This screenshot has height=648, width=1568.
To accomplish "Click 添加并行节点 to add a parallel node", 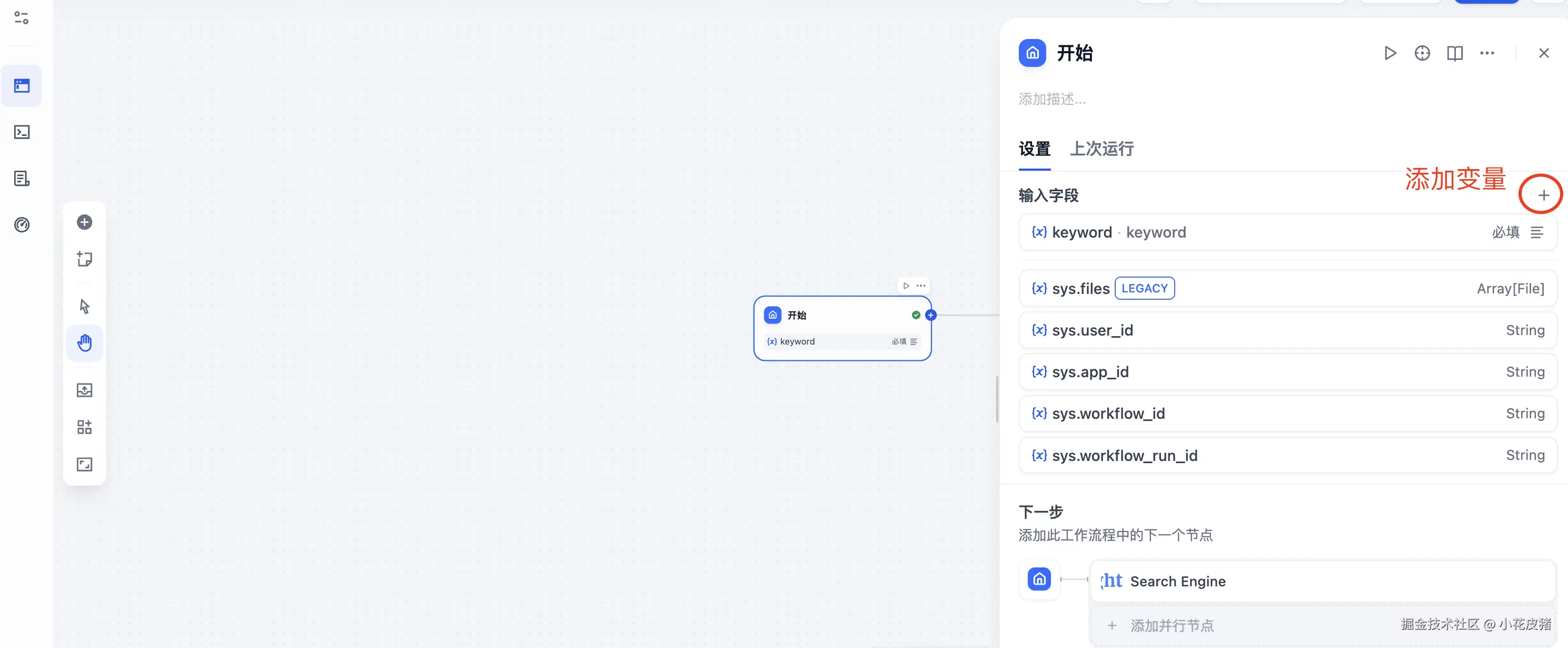I will tap(1172, 625).
